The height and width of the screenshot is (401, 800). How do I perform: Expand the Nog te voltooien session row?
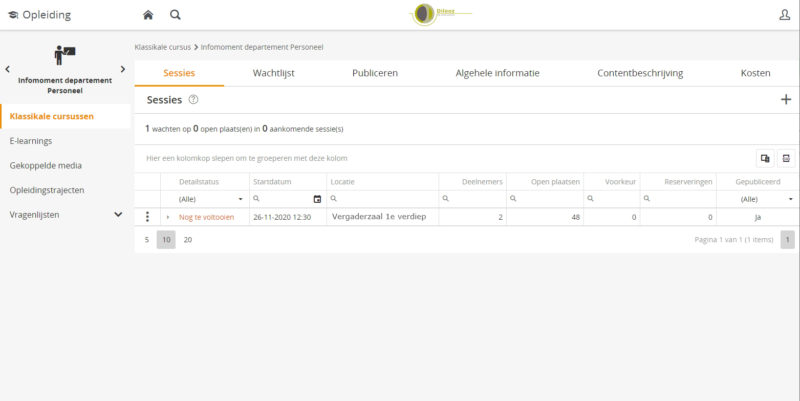(168, 217)
